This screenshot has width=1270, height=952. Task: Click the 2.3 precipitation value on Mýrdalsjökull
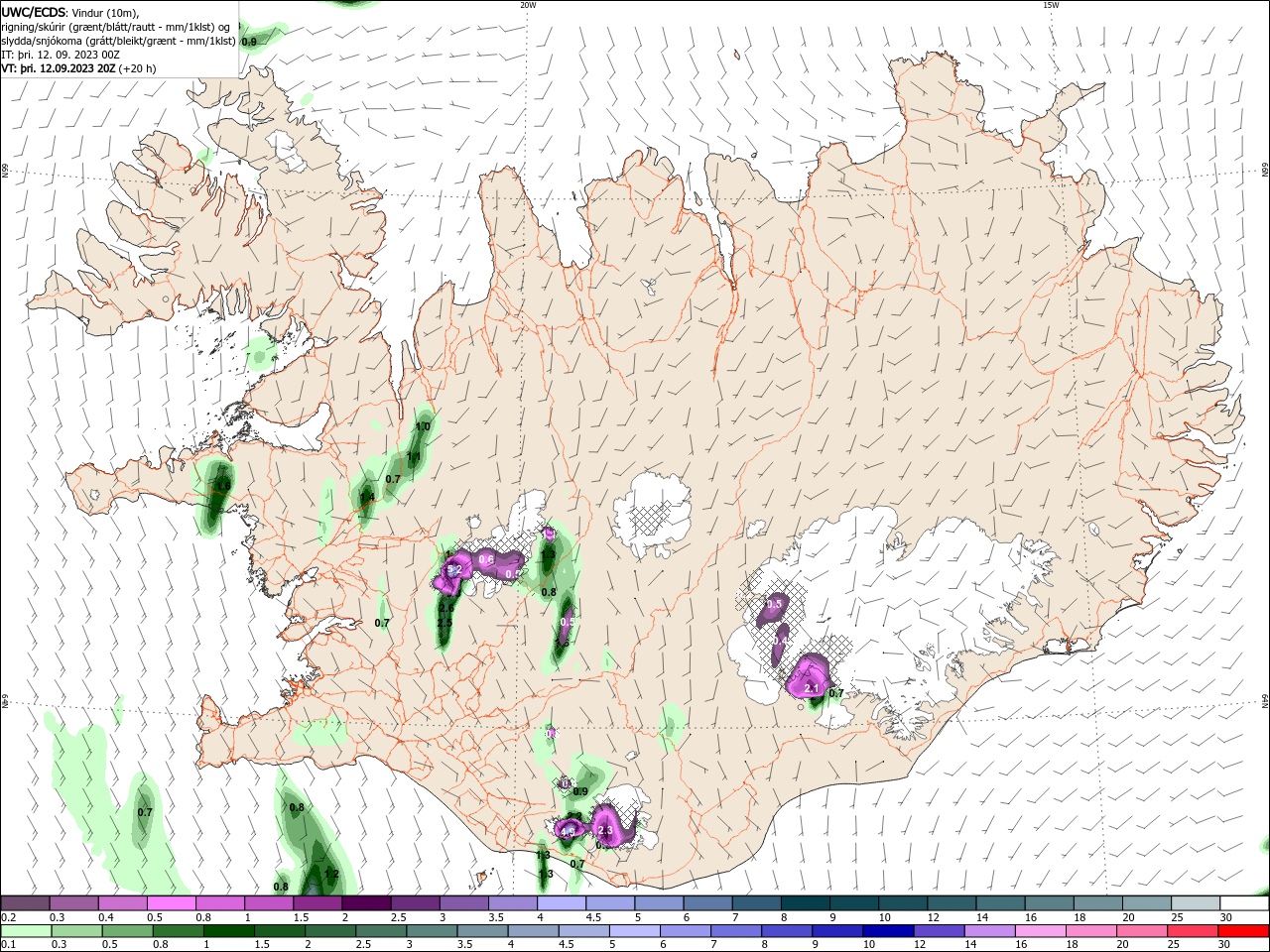606,830
